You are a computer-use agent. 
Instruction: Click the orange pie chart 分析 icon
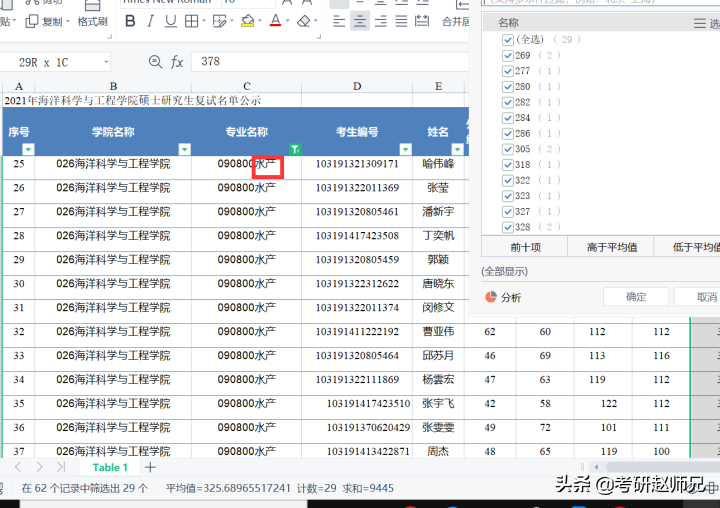point(490,297)
